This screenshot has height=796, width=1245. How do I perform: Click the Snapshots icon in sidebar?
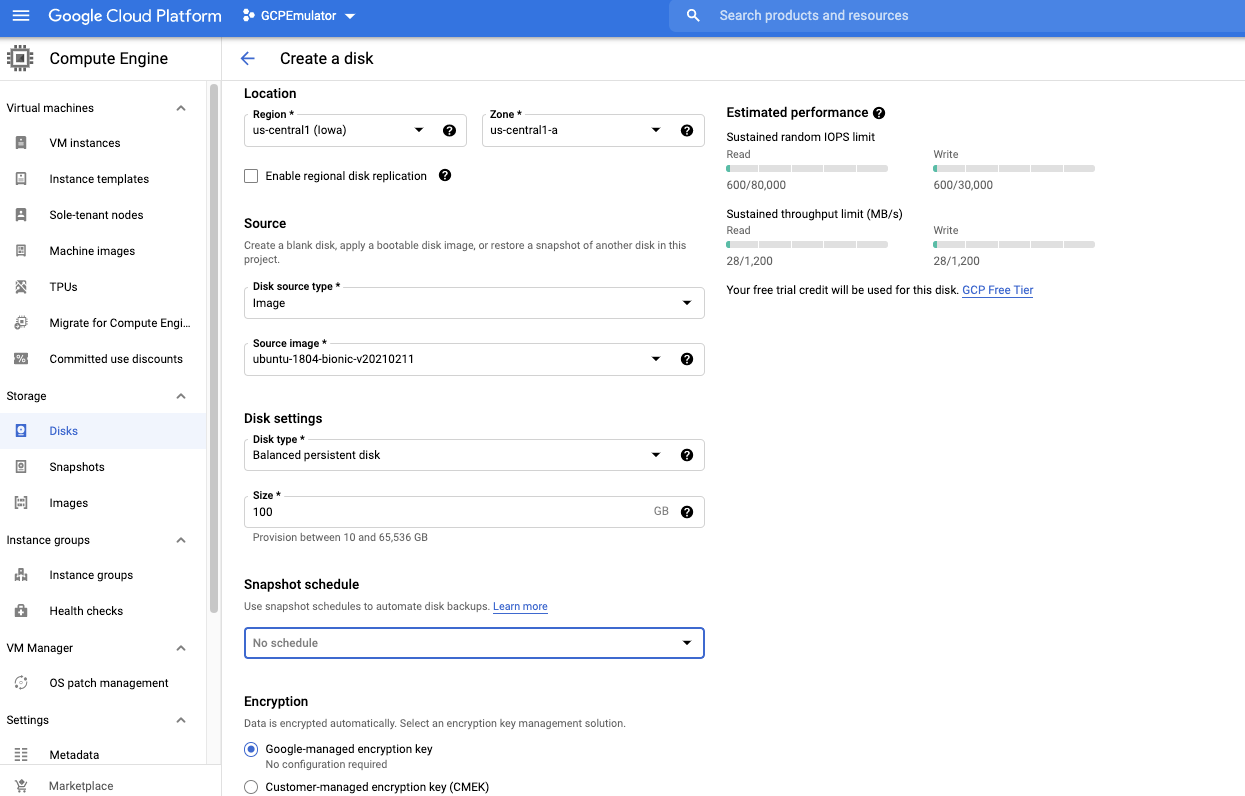pos(21,467)
